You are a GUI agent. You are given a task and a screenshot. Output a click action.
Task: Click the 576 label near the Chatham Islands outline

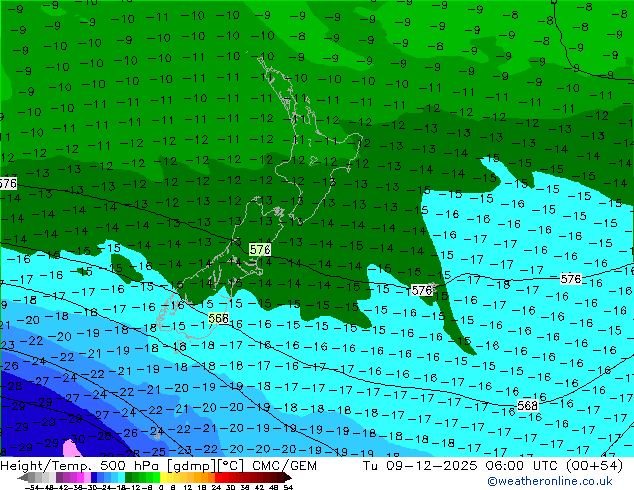[x=422, y=290]
